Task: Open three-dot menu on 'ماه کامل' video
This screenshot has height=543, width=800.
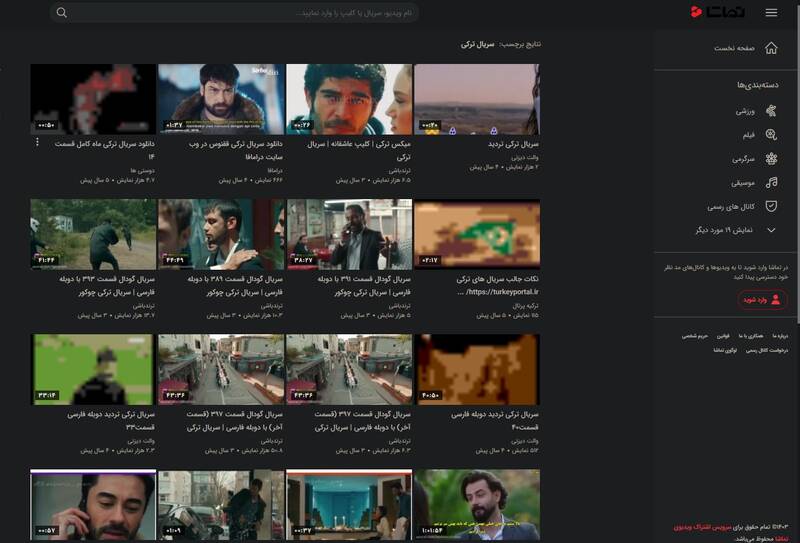Action: click(37, 143)
